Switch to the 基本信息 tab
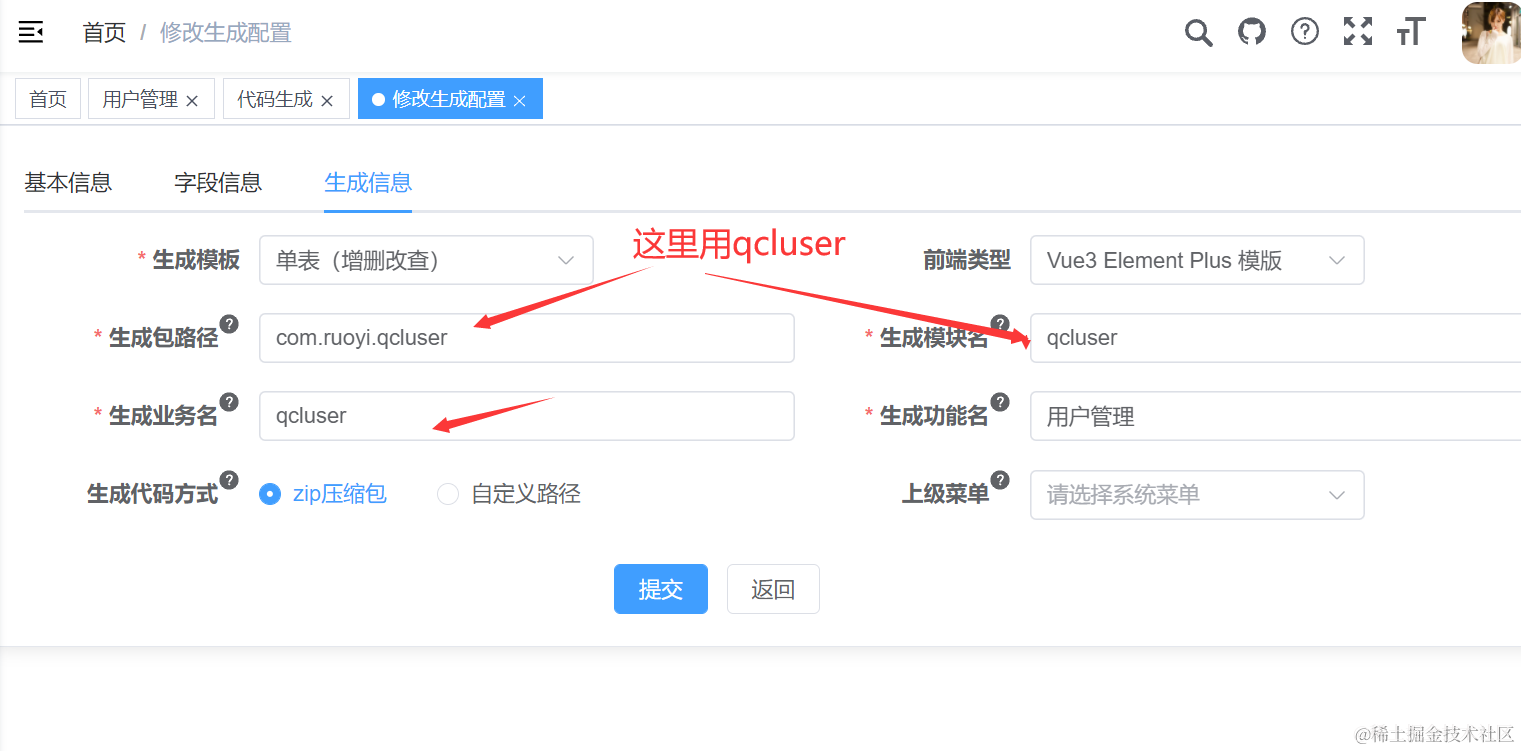 pos(68,183)
